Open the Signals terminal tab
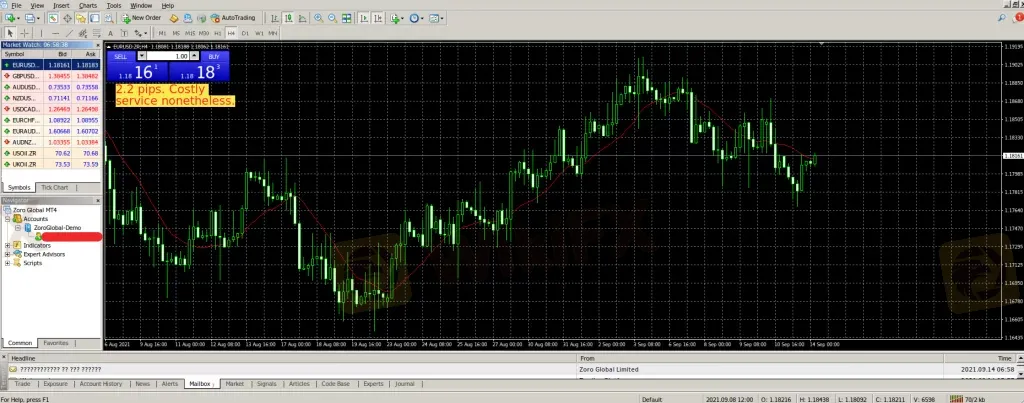Screen dimensions: 1024x403 (x=266, y=384)
